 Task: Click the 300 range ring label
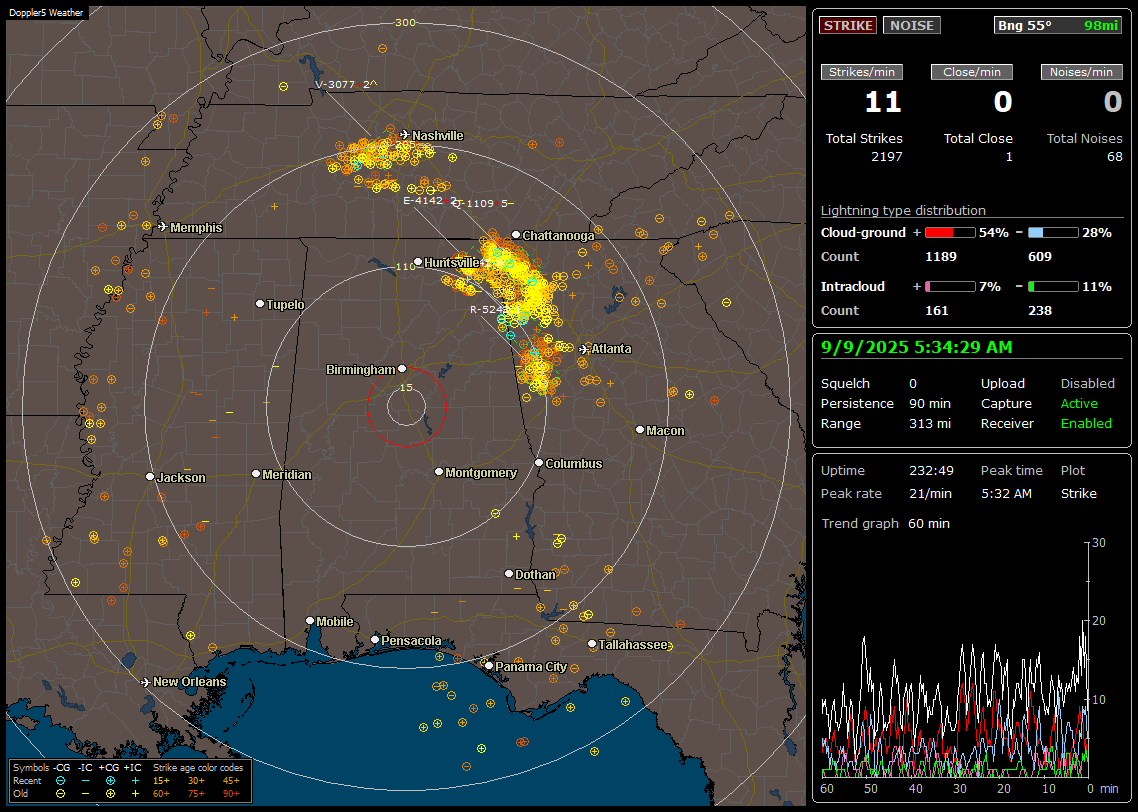click(405, 22)
